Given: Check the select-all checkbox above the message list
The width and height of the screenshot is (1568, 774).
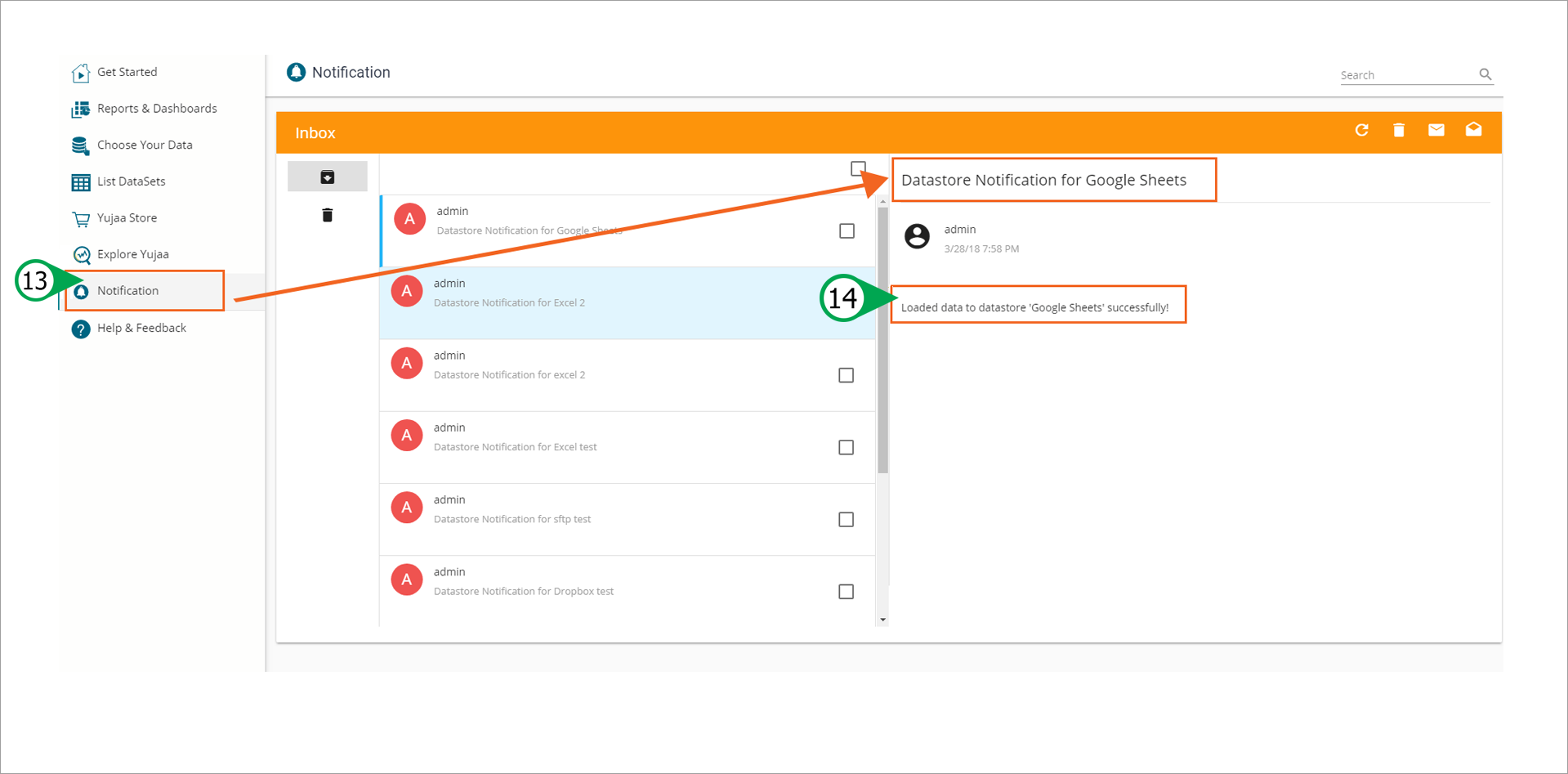Looking at the screenshot, I should [x=857, y=168].
